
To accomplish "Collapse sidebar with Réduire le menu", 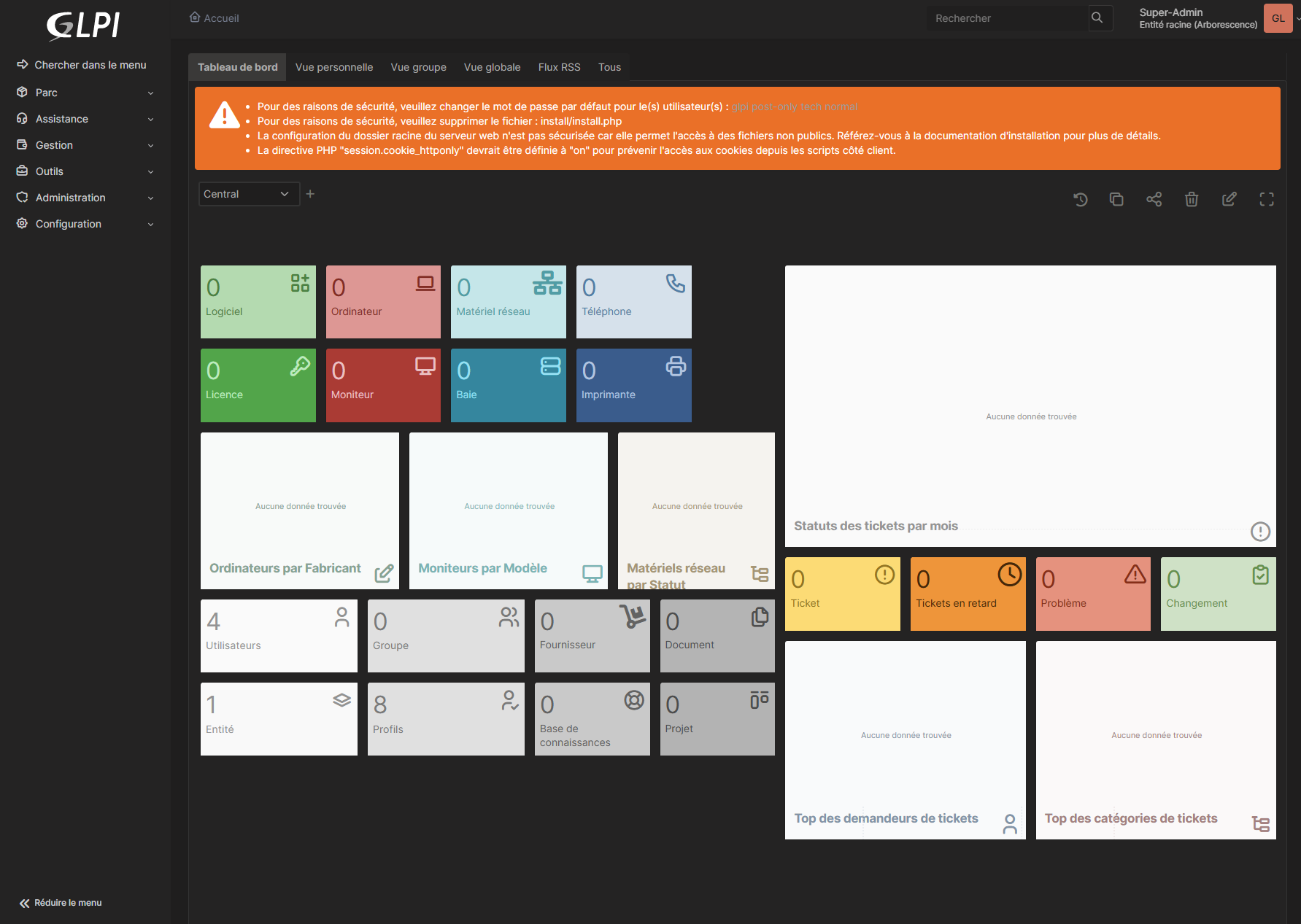I will (61, 903).
